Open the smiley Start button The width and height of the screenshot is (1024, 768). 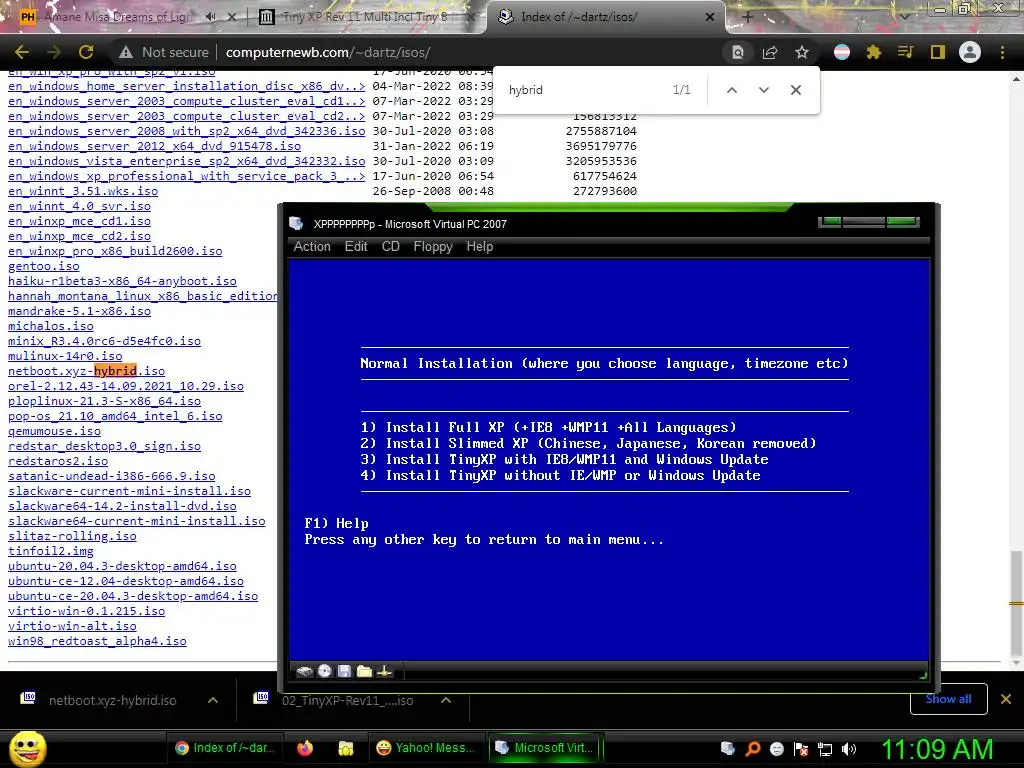point(27,748)
